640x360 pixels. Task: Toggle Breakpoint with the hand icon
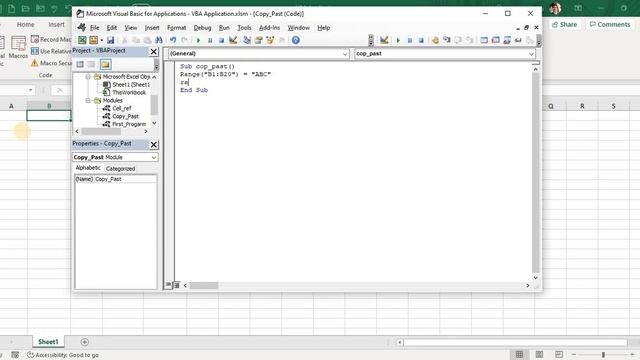pos(436,40)
